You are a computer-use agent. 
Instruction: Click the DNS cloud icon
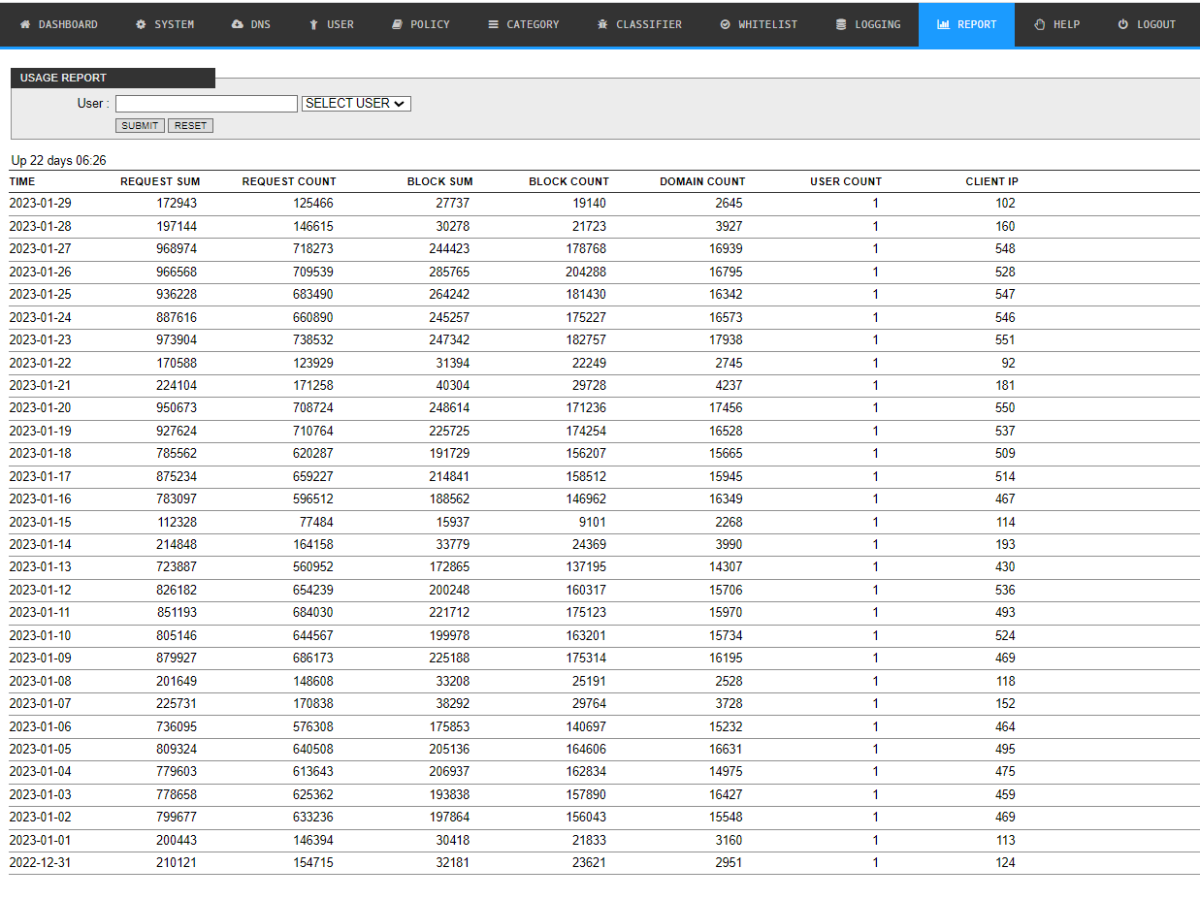(237, 24)
